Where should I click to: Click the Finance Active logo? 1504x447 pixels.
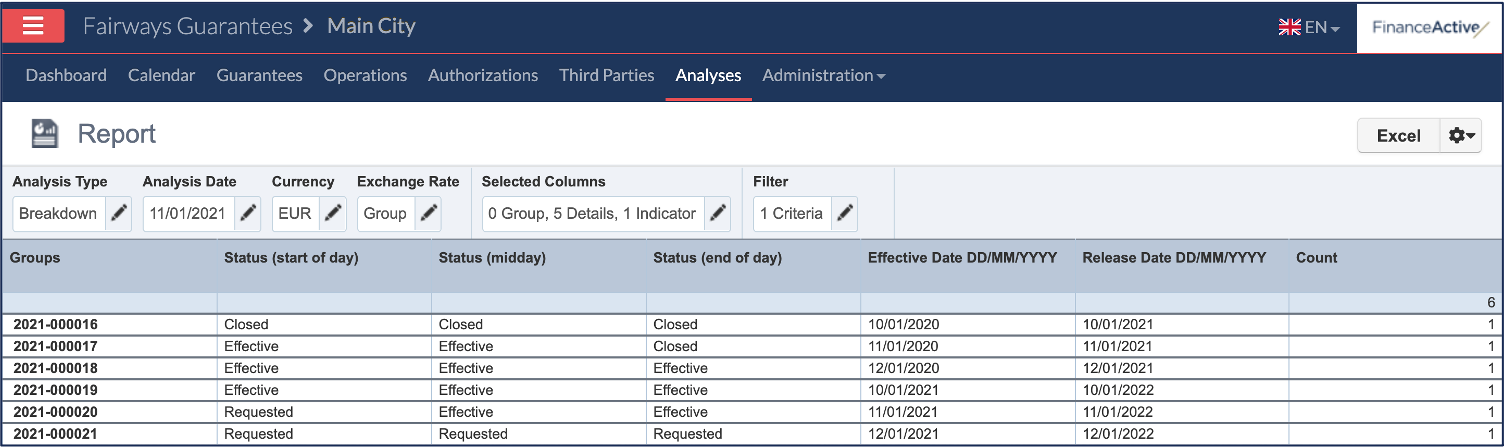(x=1430, y=27)
